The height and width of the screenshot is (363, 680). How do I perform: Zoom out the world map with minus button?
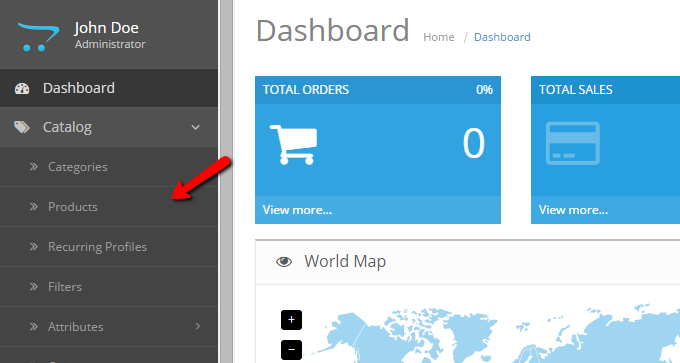click(291, 350)
